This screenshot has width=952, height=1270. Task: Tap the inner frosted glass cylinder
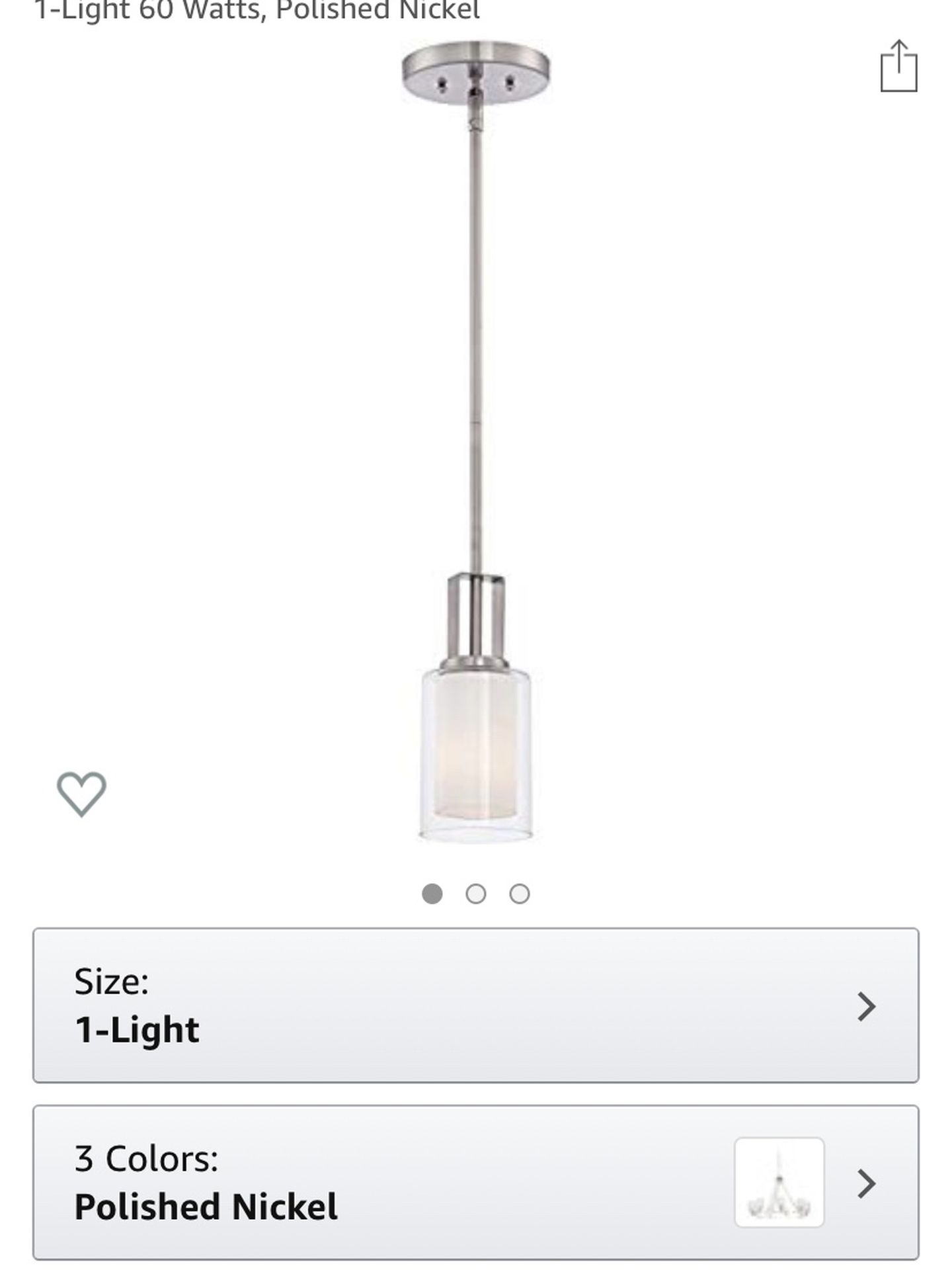pyautogui.click(x=476, y=747)
